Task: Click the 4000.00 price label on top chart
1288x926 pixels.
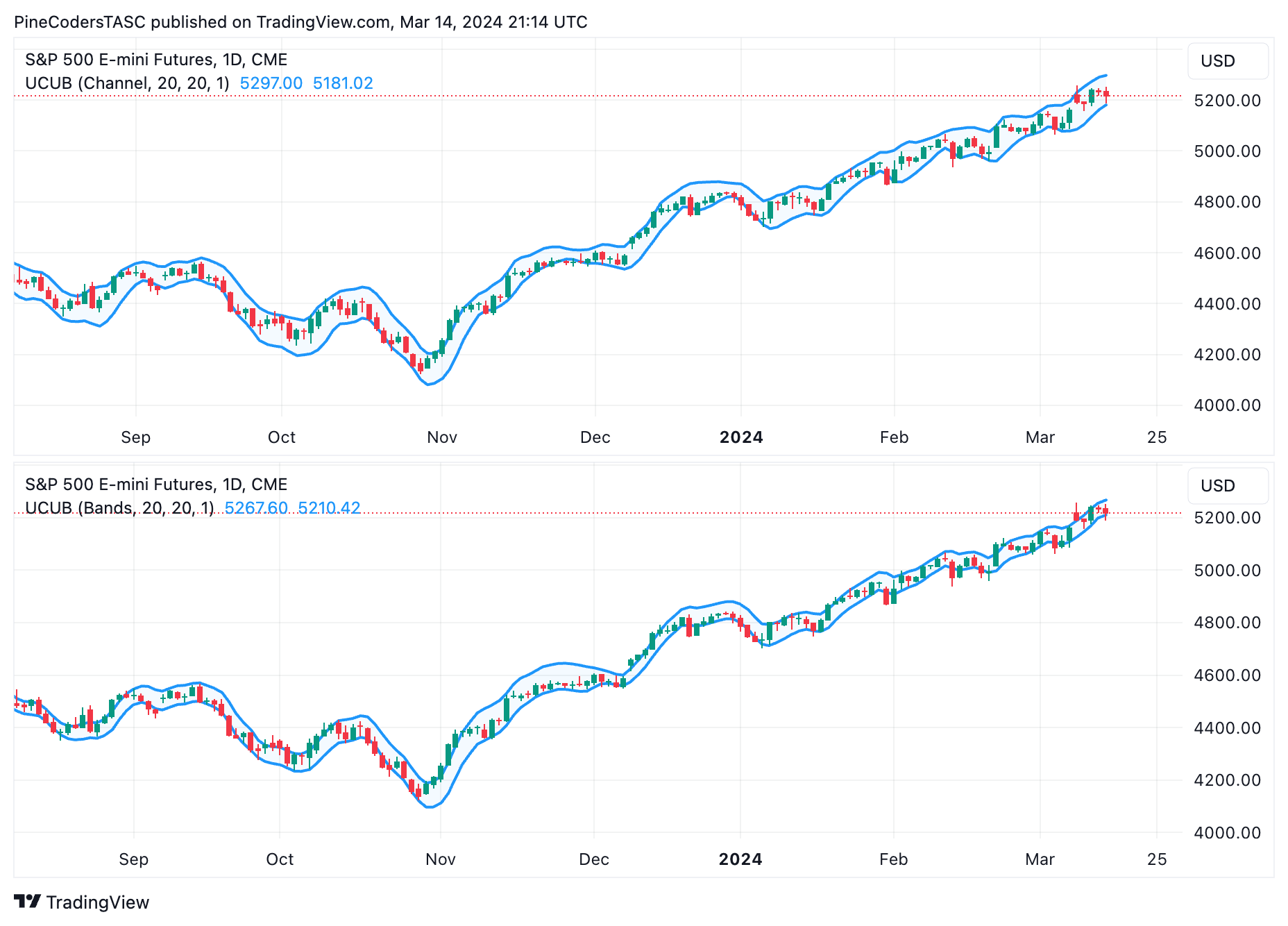Action: tap(1227, 405)
